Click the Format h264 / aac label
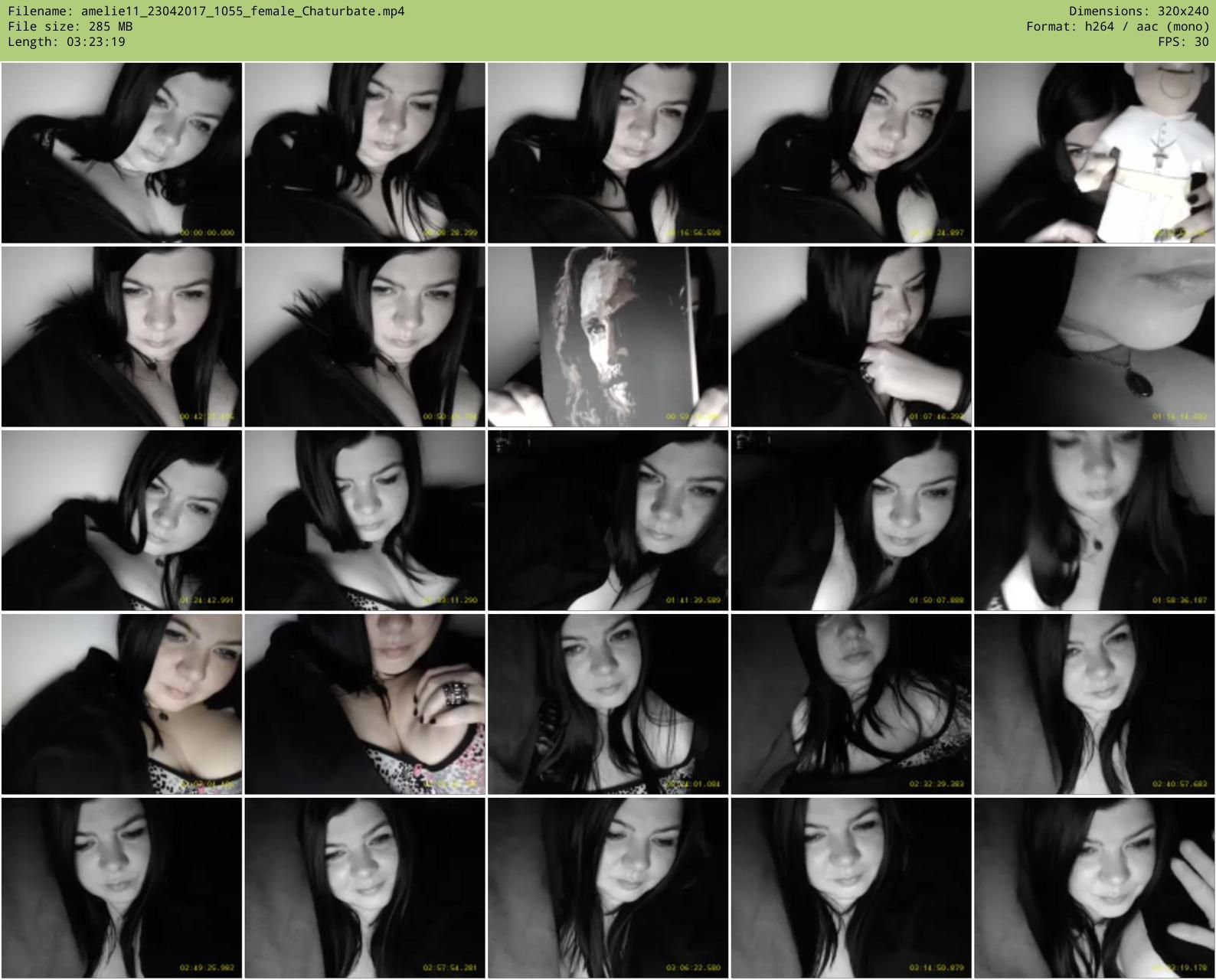 pos(1117,27)
